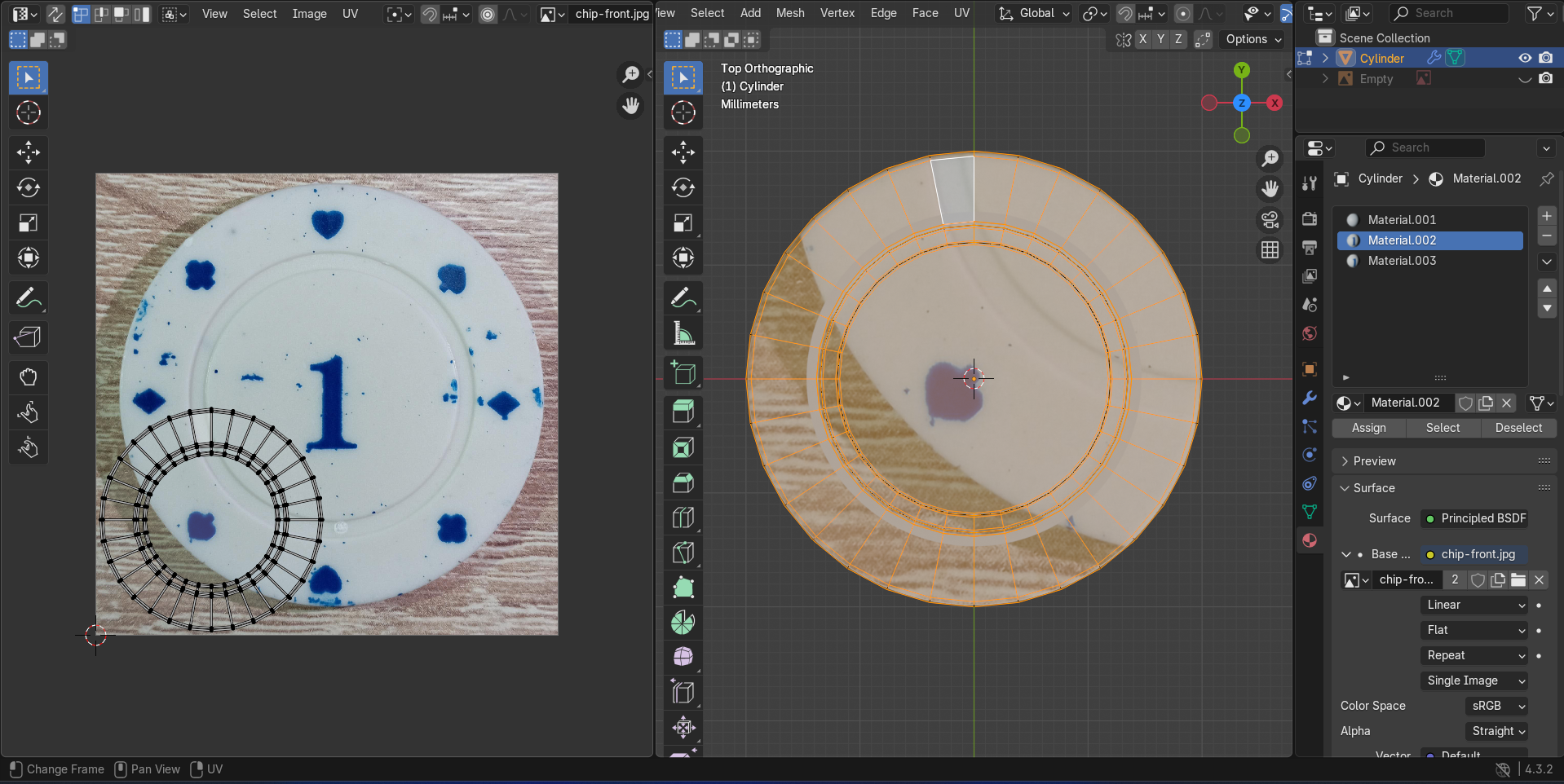The image size is (1564, 784).
Task: Open the Mesh menu
Action: pos(789,13)
